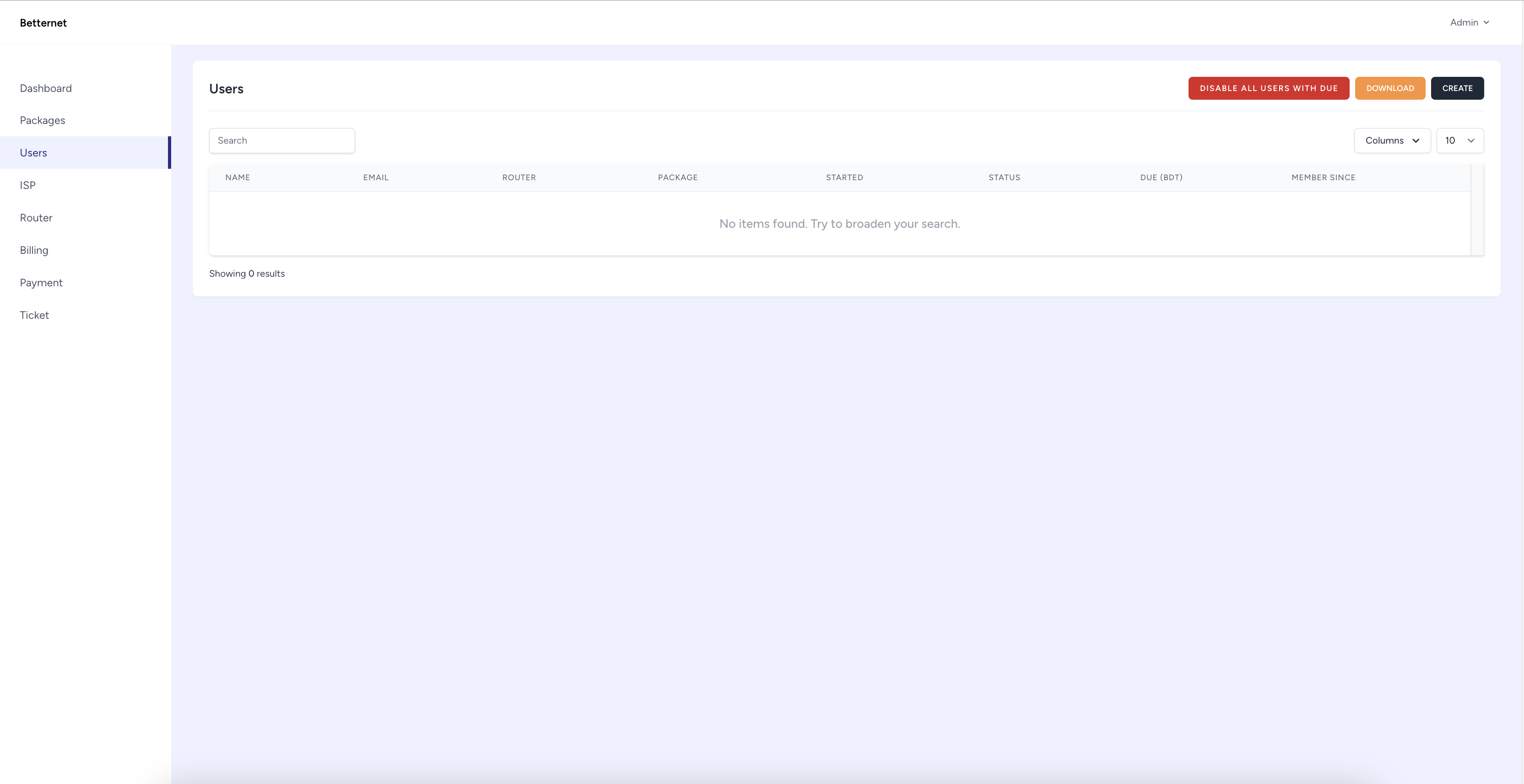Open the Dashboard page from the sidebar
1524x784 pixels.
pyautogui.click(x=46, y=88)
